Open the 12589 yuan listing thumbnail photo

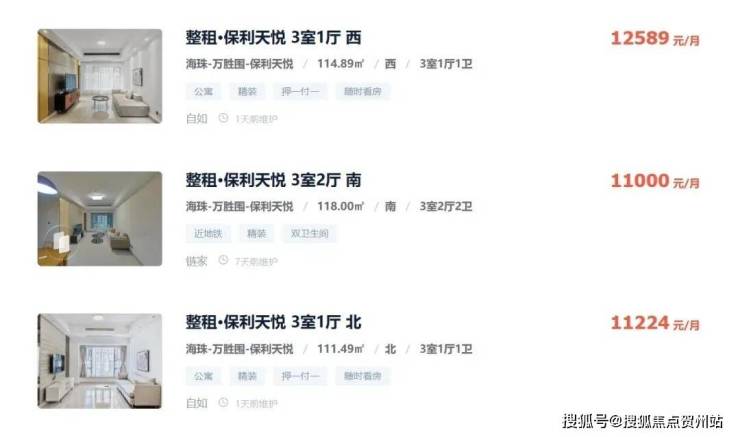(100, 76)
